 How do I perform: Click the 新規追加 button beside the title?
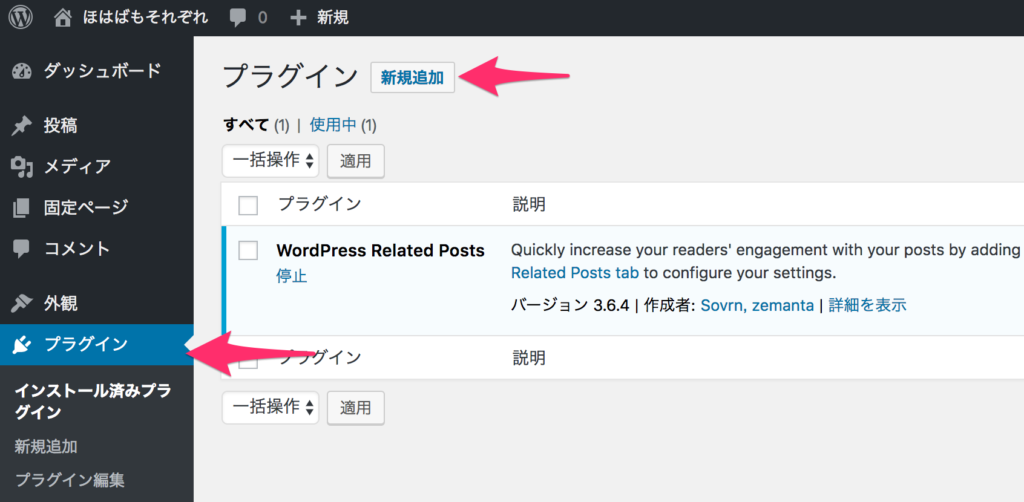[413, 78]
